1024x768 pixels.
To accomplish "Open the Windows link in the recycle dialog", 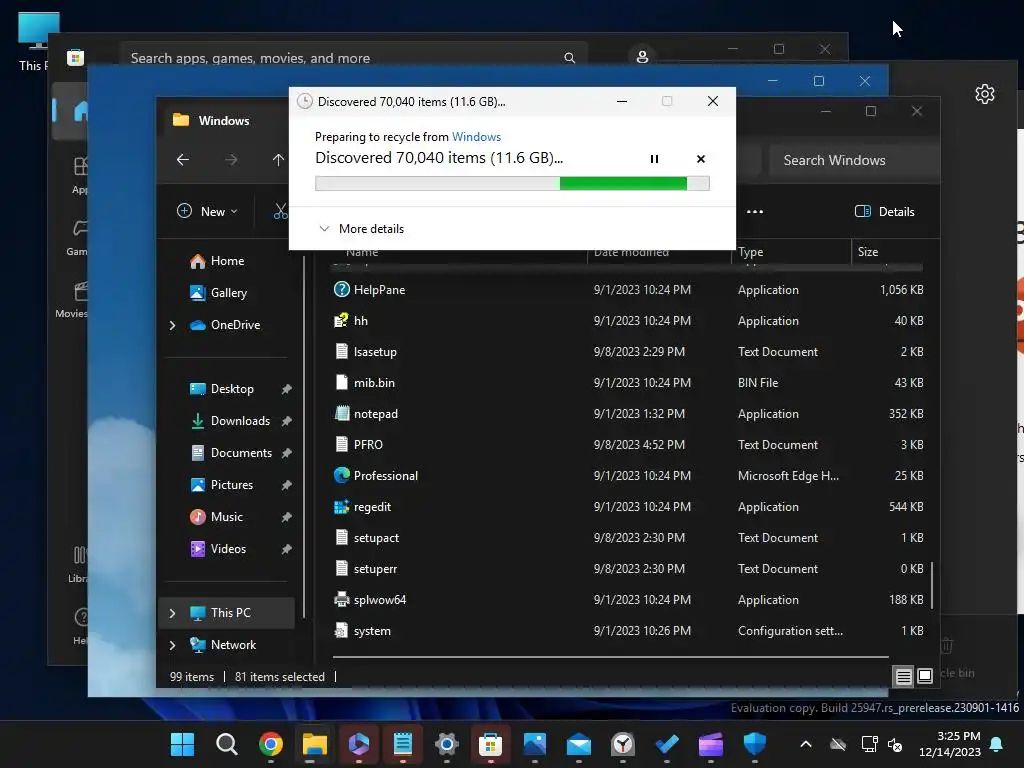I will coord(476,136).
